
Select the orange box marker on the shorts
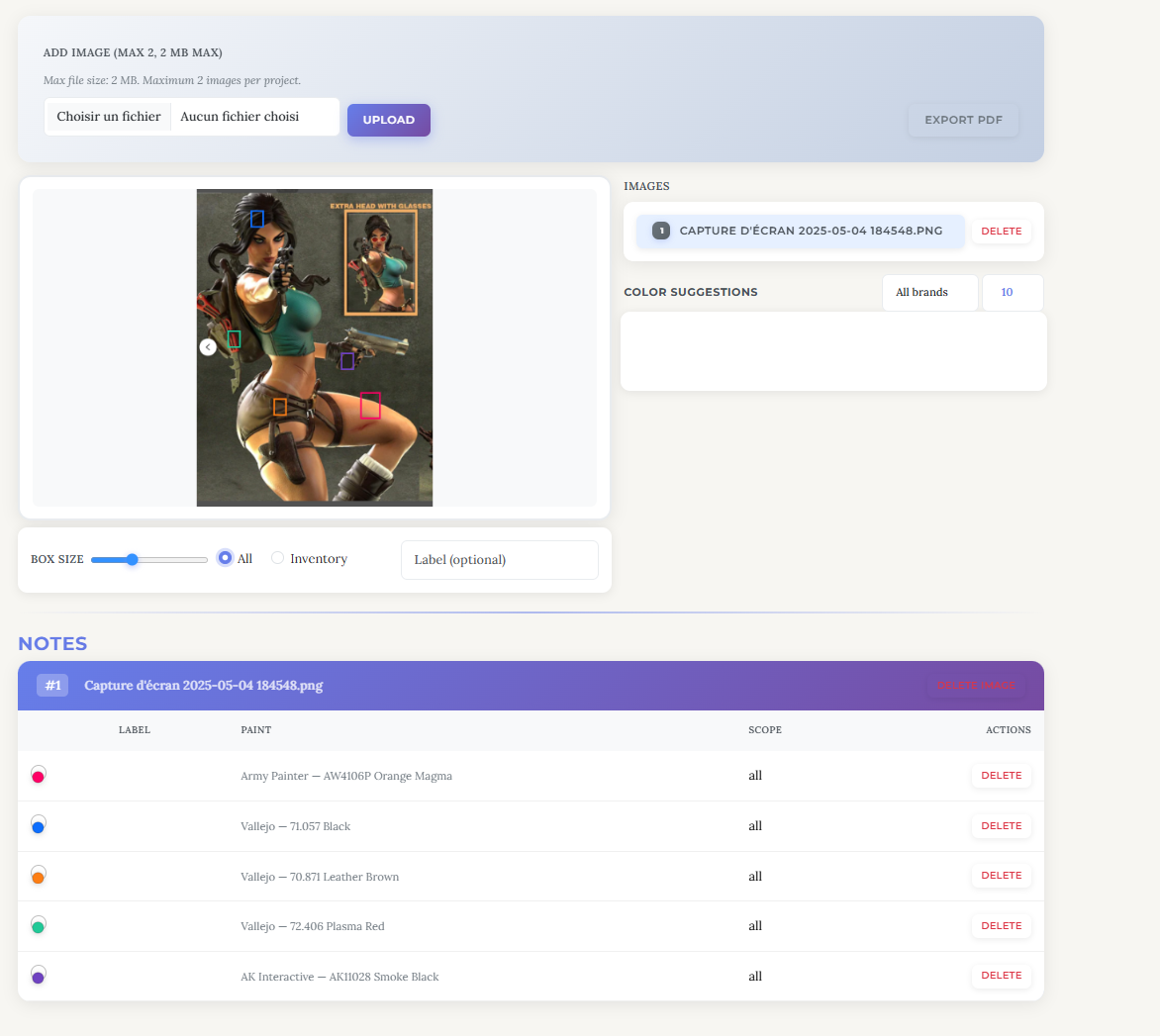pyautogui.click(x=280, y=407)
